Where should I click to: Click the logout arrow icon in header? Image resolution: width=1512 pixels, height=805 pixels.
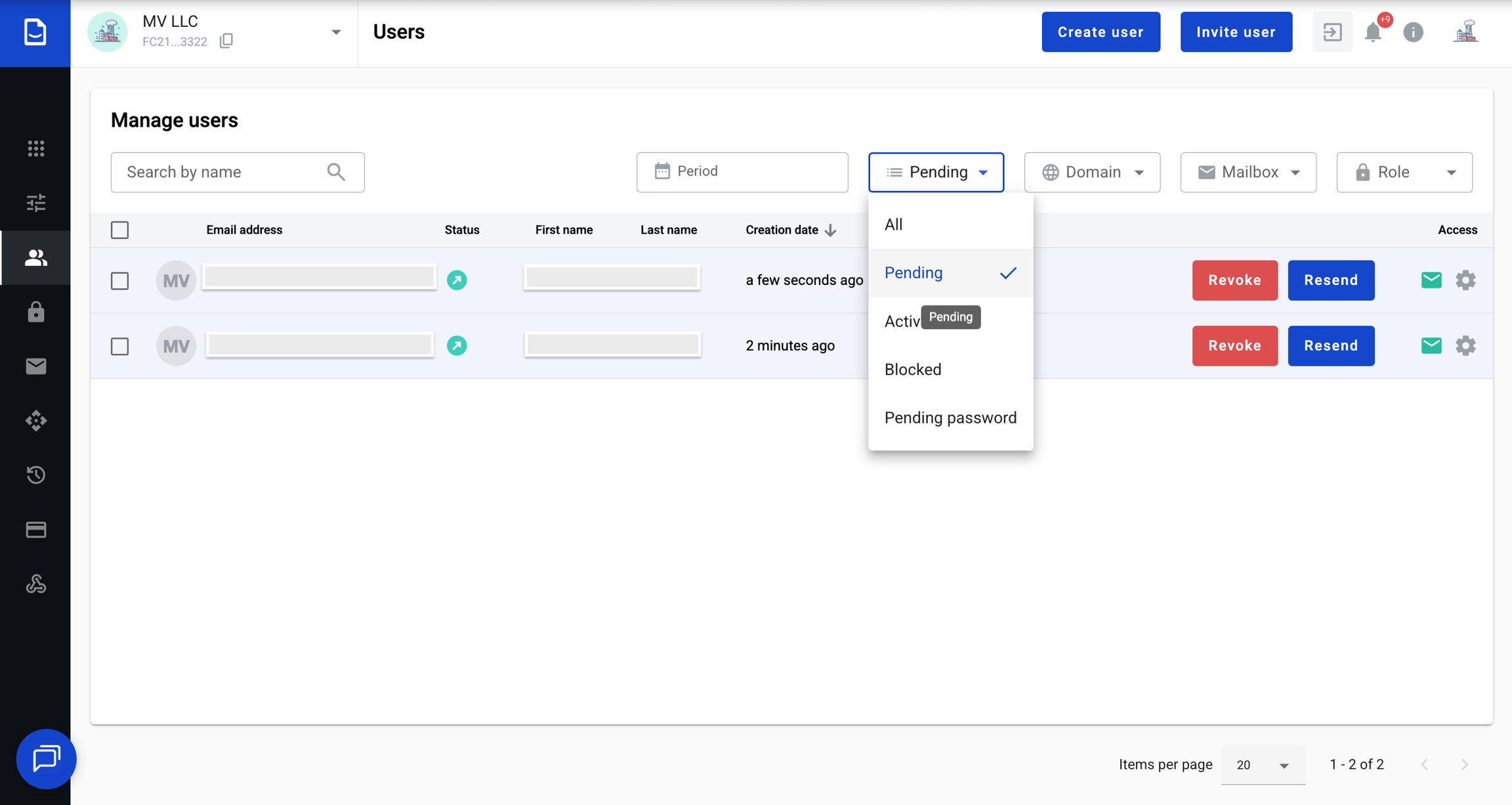(1332, 32)
